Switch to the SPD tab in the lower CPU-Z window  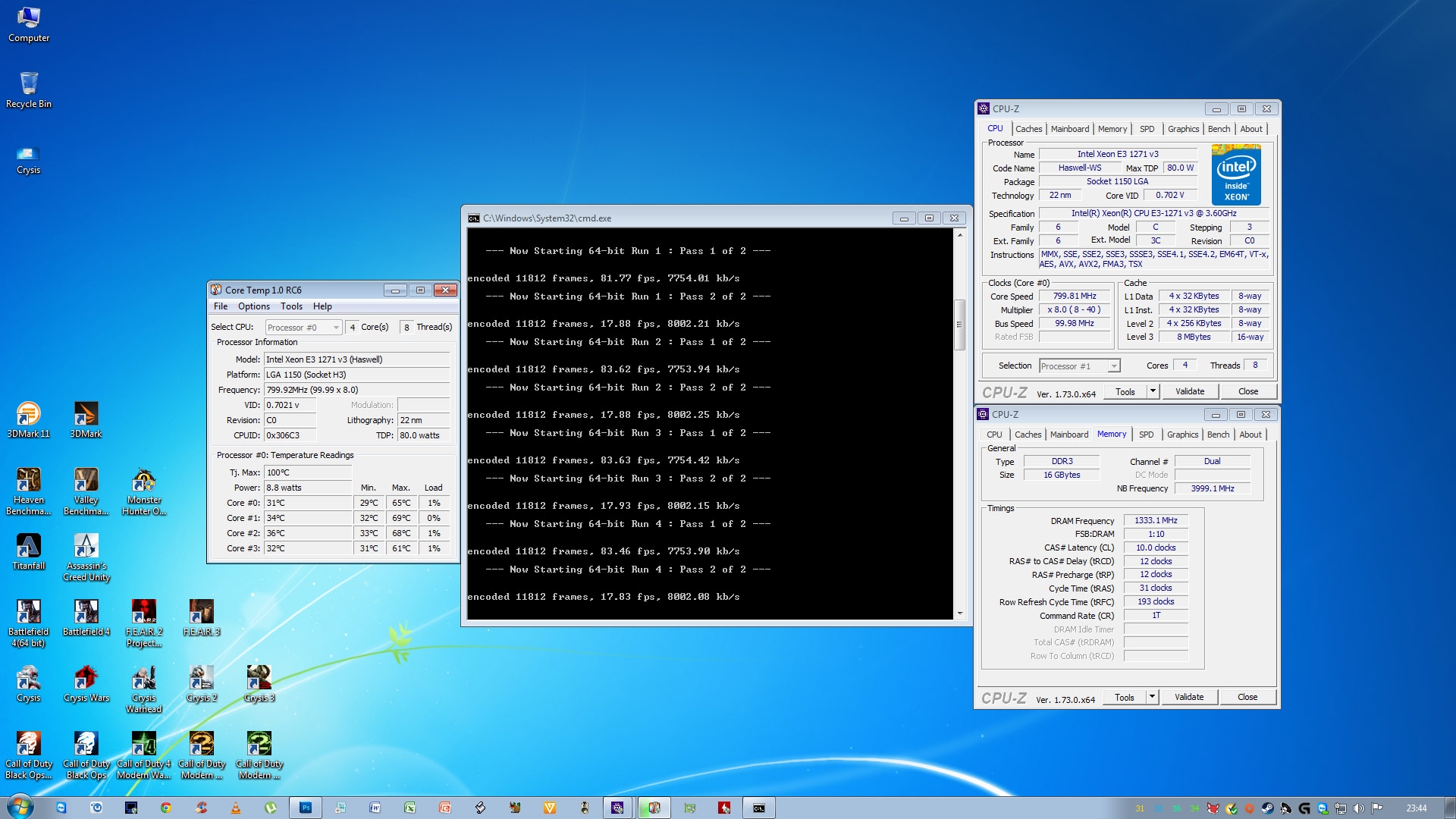(x=1146, y=435)
